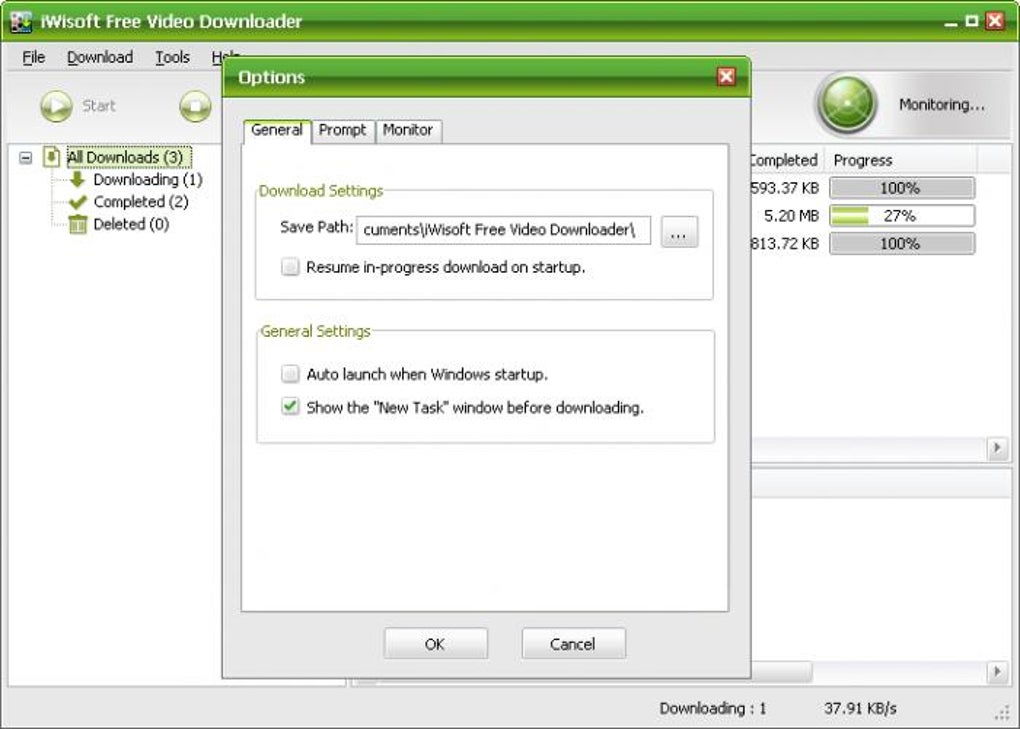Enable Auto launch when Windows startup

pos(290,374)
